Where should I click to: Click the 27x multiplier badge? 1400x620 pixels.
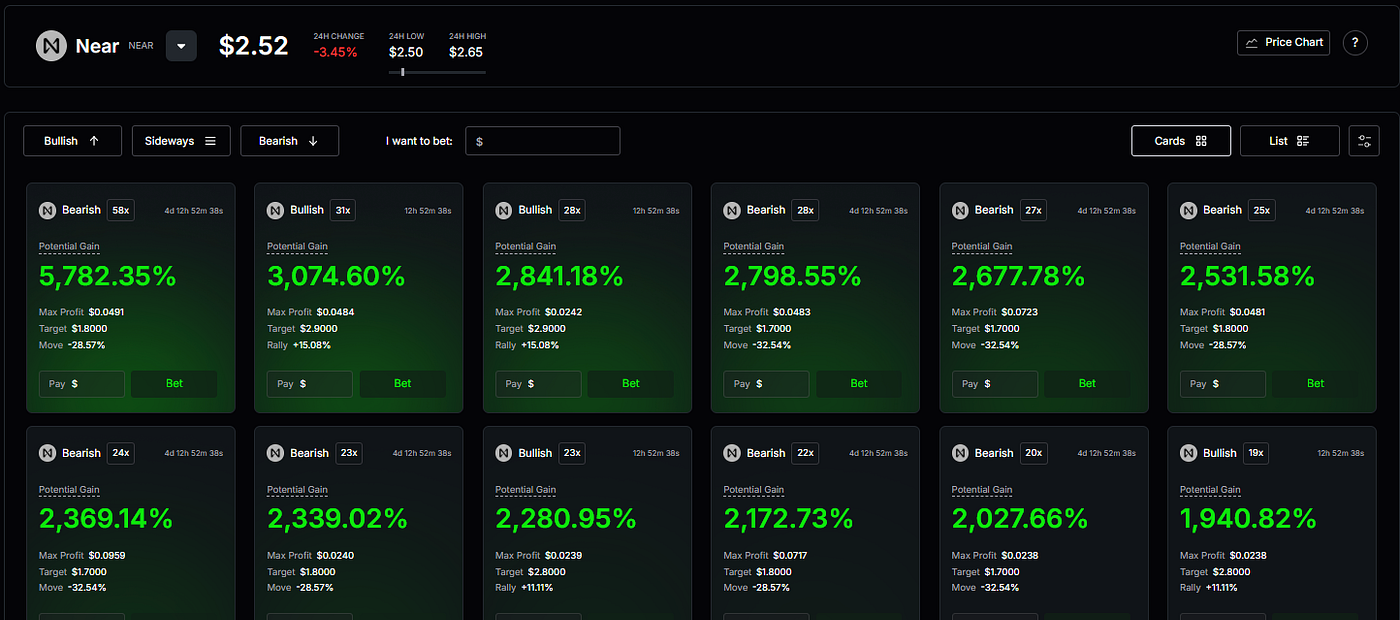tap(1033, 210)
